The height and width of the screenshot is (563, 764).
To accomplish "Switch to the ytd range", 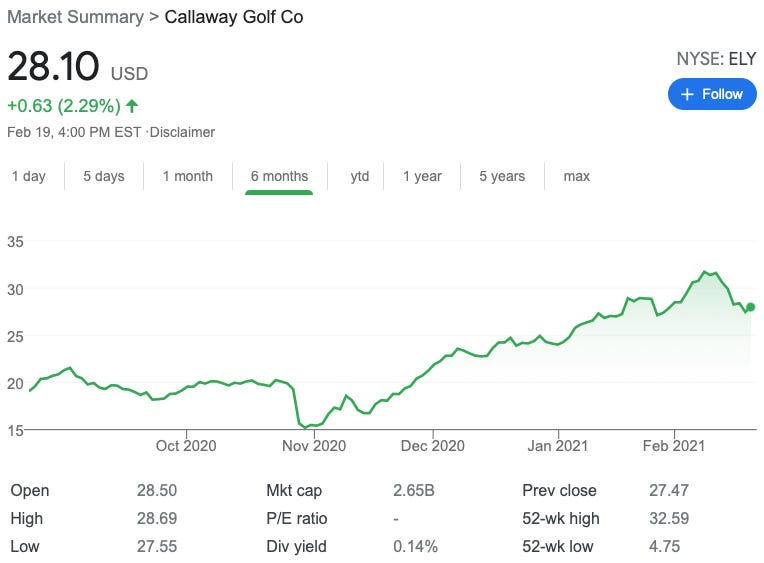I will [x=360, y=176].
